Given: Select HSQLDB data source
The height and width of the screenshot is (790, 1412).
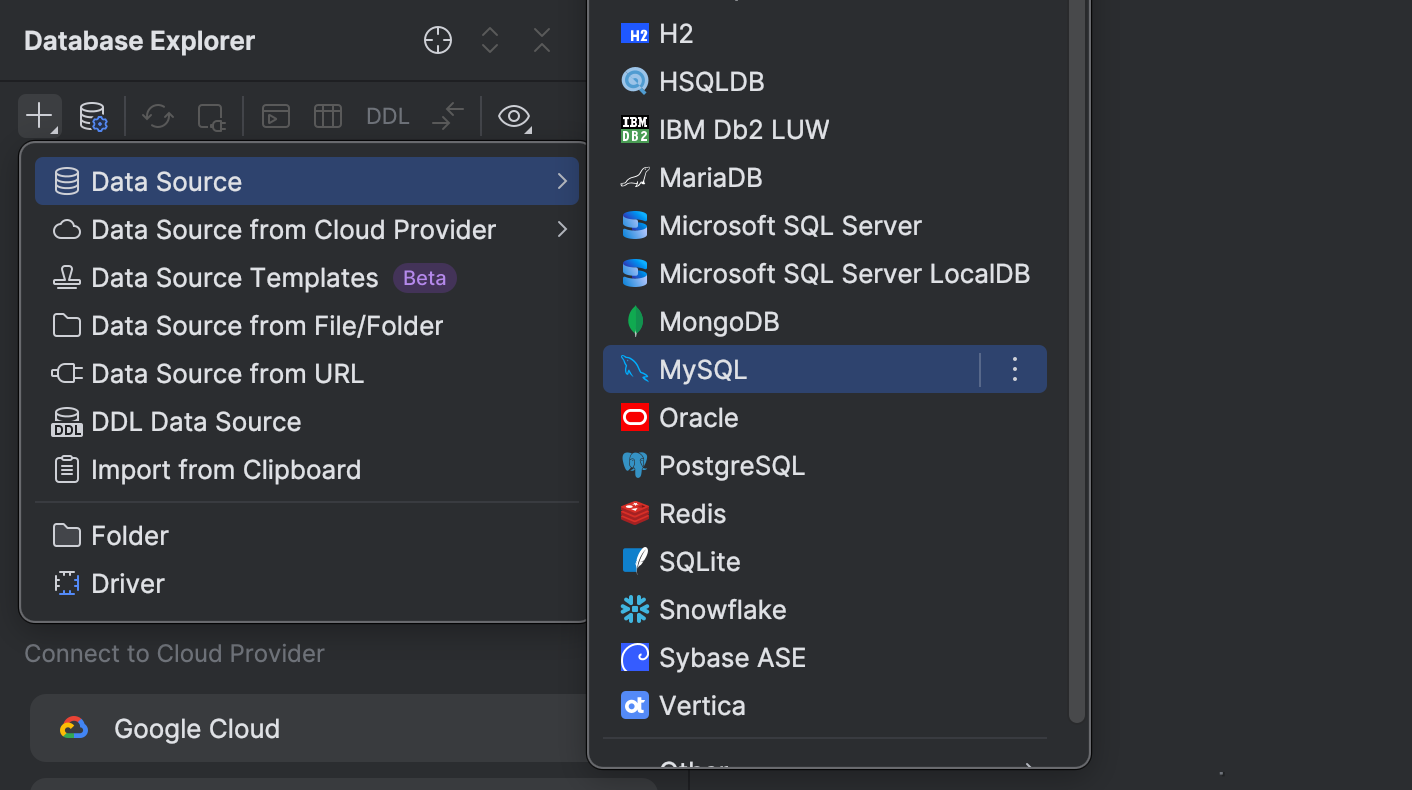Looking at the screenshot, I should pos(825,81).
